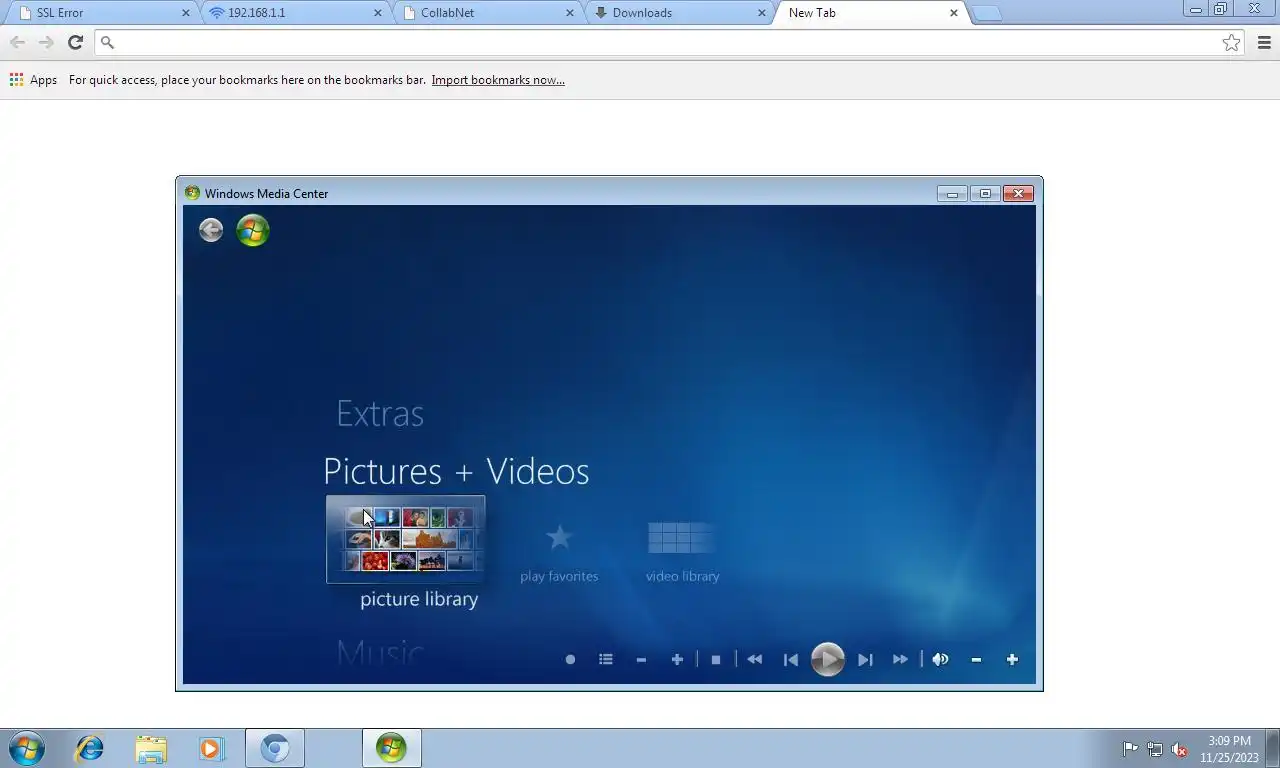Switch to the 192.168.1.1 tab
Viewport: 1280px width, 768px height.
click(296, 13)
